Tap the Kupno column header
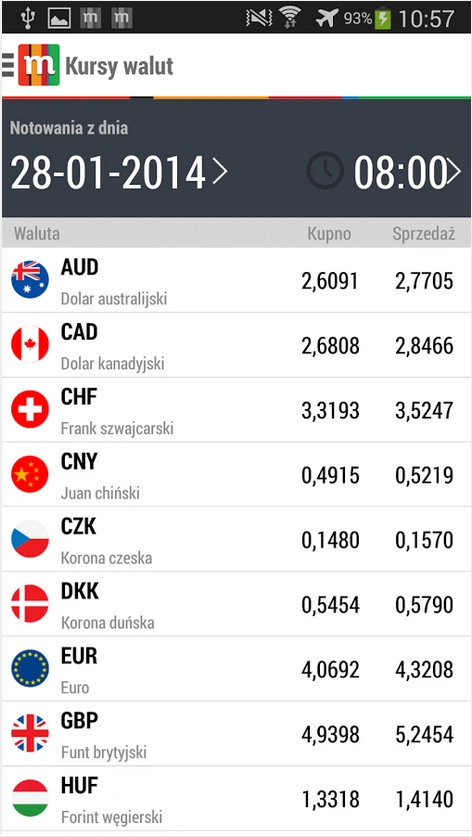 click(329, 234)
